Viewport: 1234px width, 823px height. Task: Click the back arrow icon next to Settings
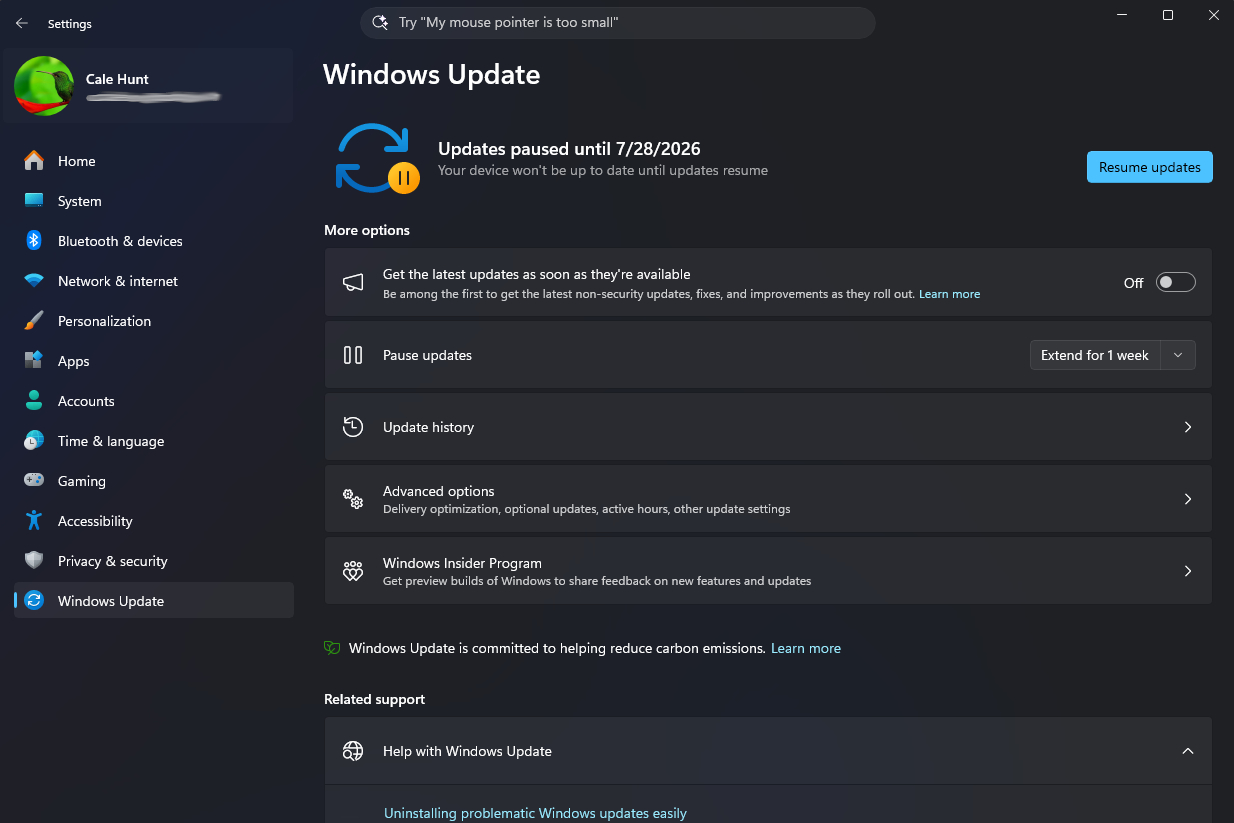[x=22, y=23]
